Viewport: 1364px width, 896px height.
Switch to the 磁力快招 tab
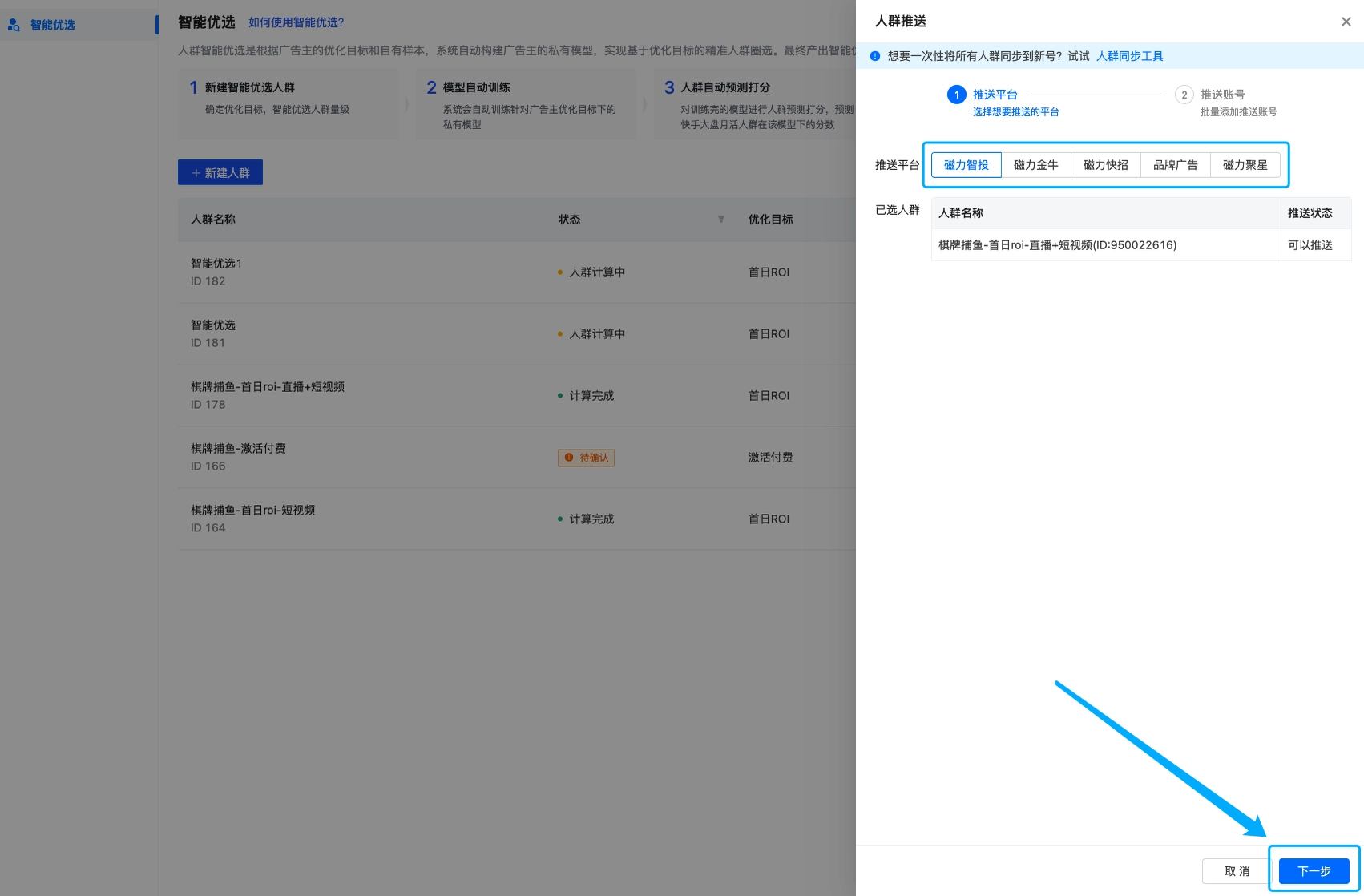click(1105, 165)
